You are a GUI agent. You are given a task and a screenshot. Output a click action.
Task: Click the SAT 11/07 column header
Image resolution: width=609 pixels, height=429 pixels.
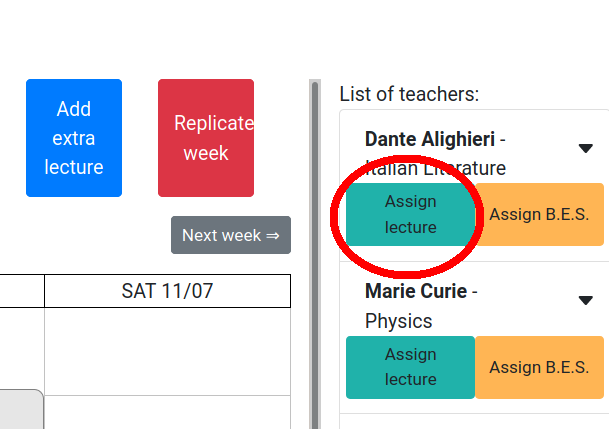coord(167,291)
